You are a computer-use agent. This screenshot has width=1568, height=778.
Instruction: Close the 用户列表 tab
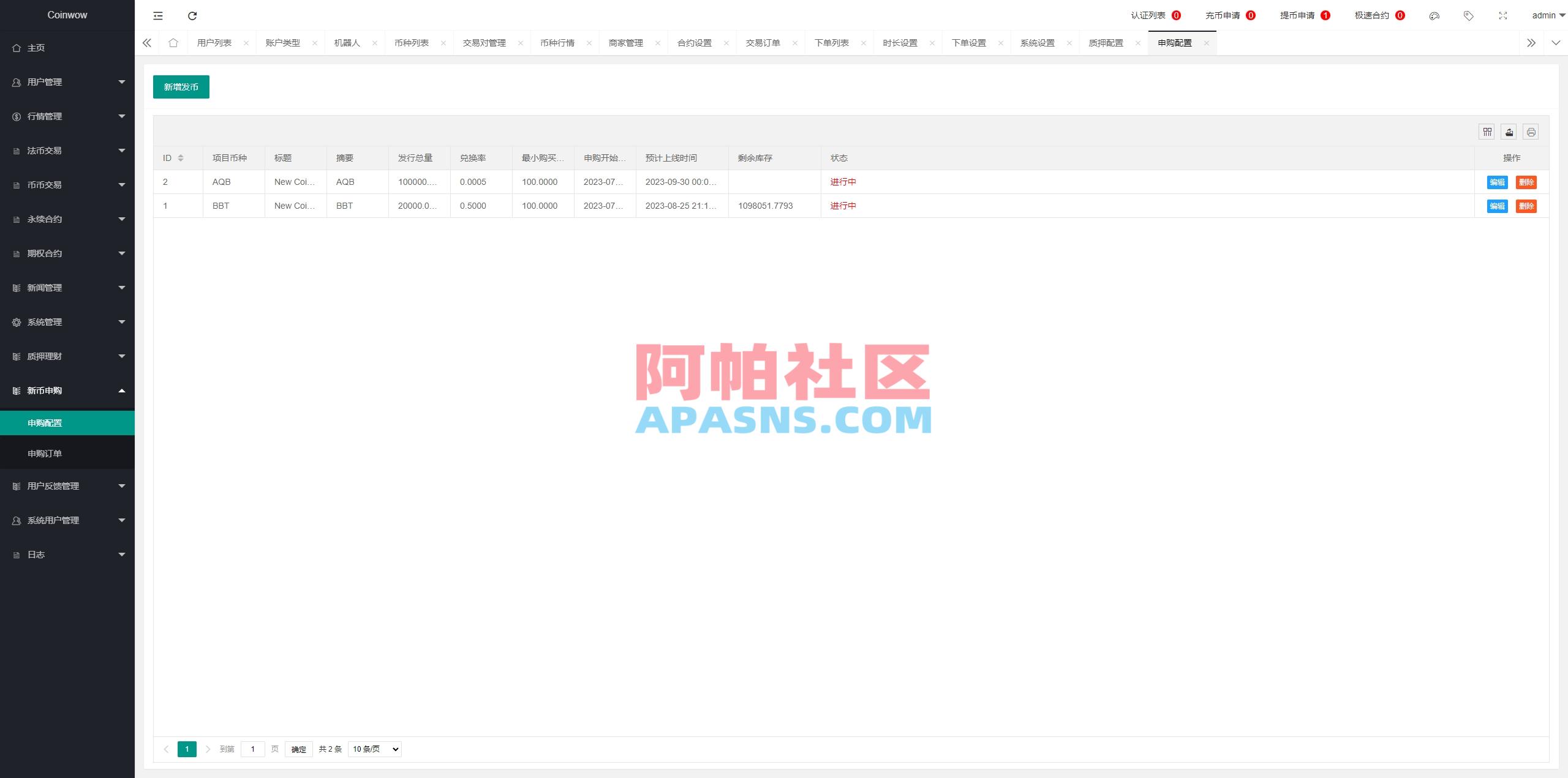[x=246, y=43]
